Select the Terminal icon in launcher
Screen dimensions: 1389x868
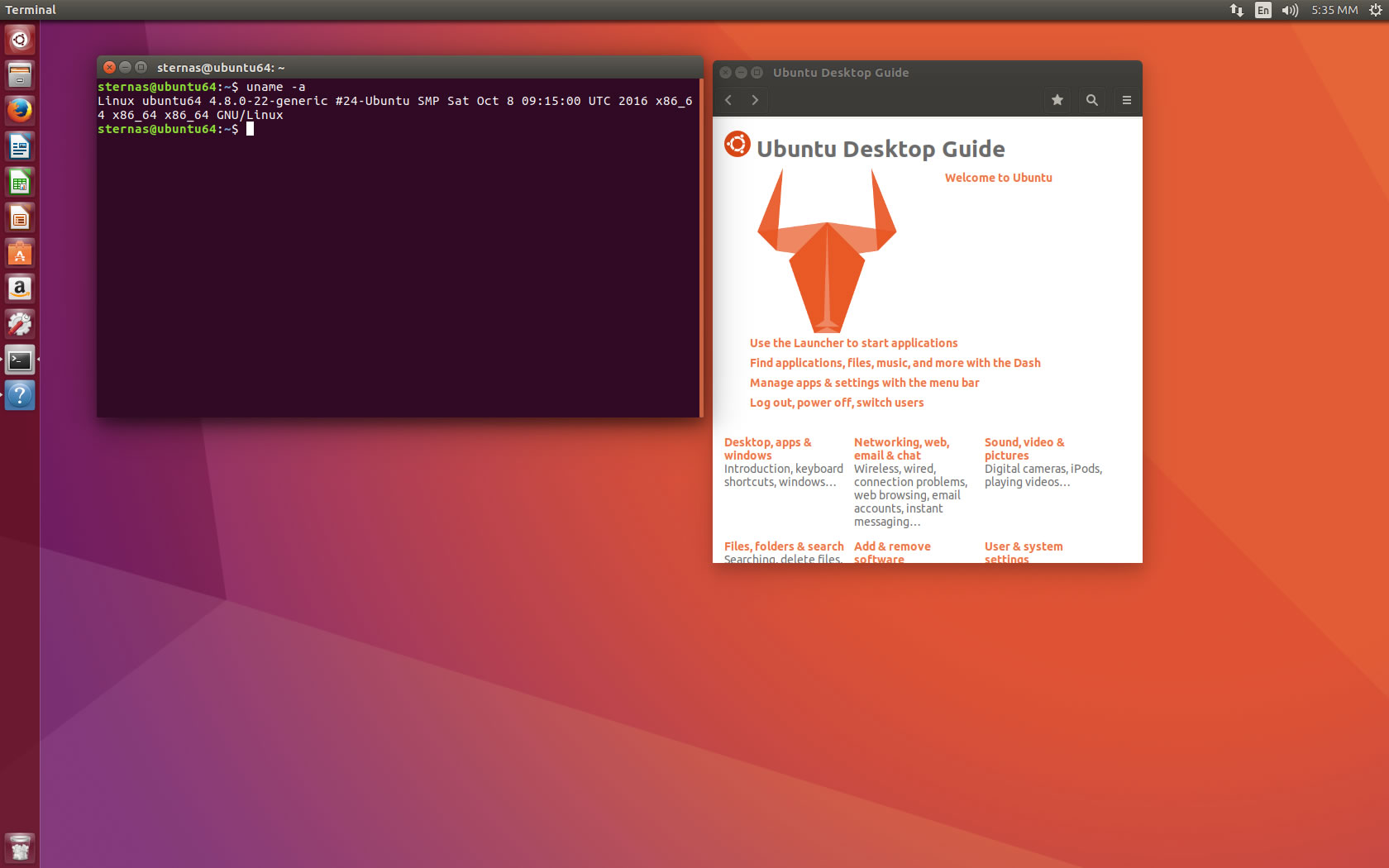point(20,360)
